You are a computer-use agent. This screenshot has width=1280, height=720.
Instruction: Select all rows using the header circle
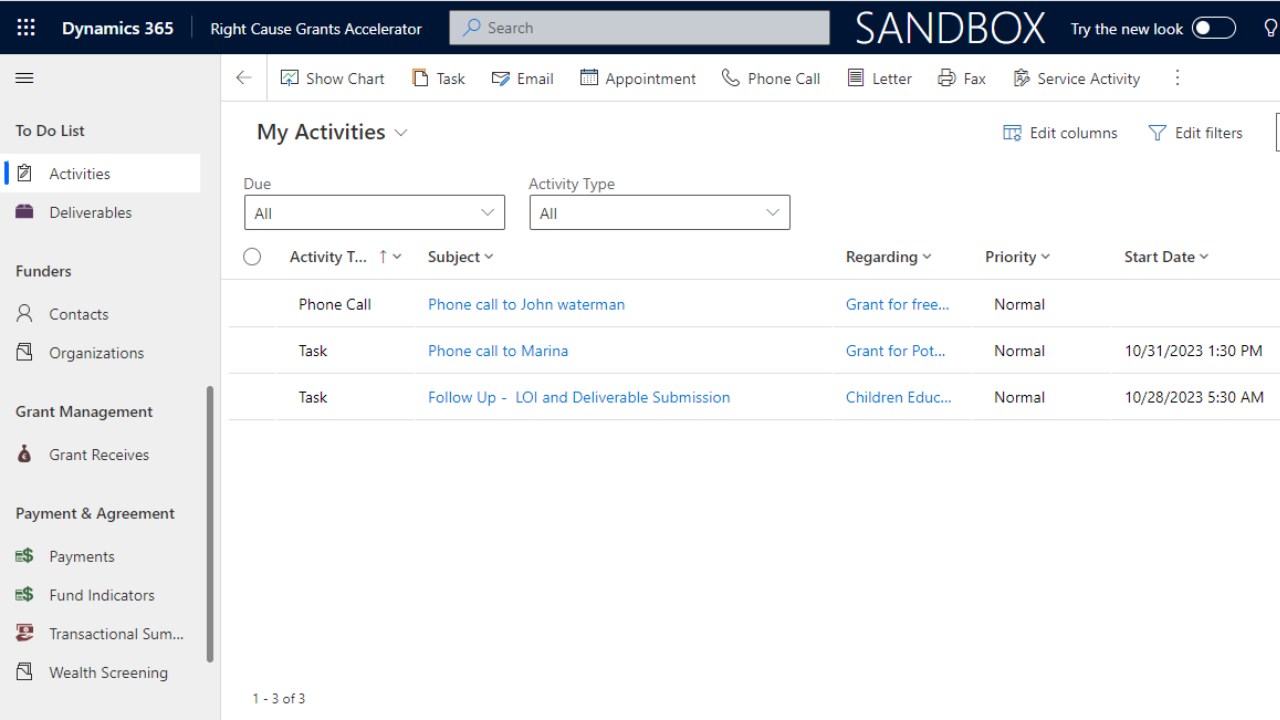[x=252, y=257]
